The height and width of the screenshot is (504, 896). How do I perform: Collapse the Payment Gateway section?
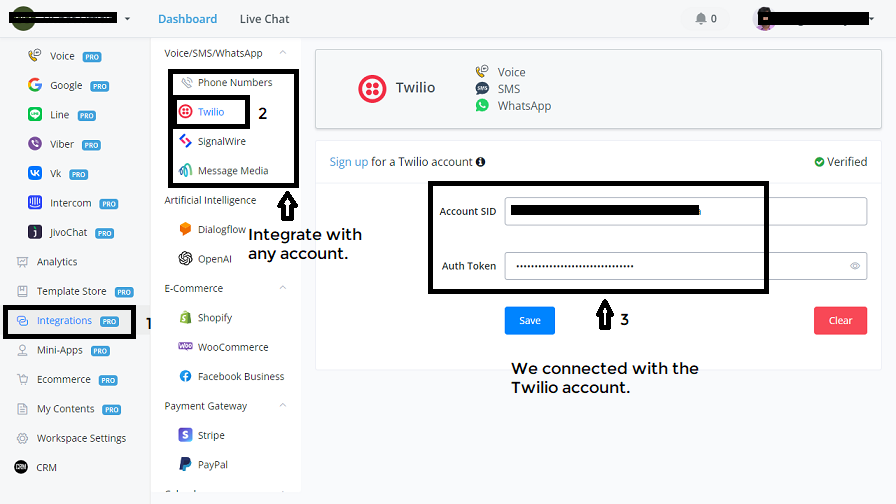point(283,406)
